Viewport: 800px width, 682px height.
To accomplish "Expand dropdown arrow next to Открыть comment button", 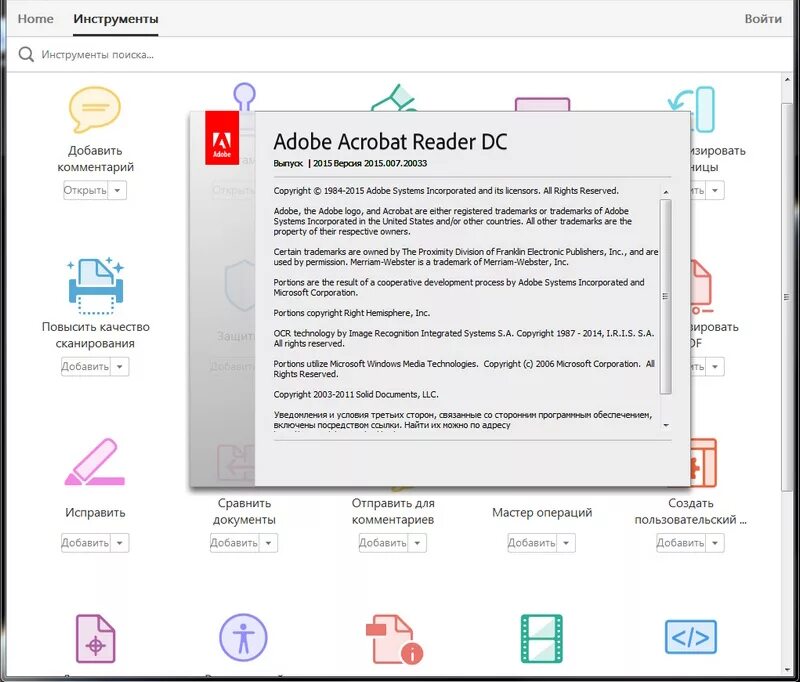I will 117,190.
